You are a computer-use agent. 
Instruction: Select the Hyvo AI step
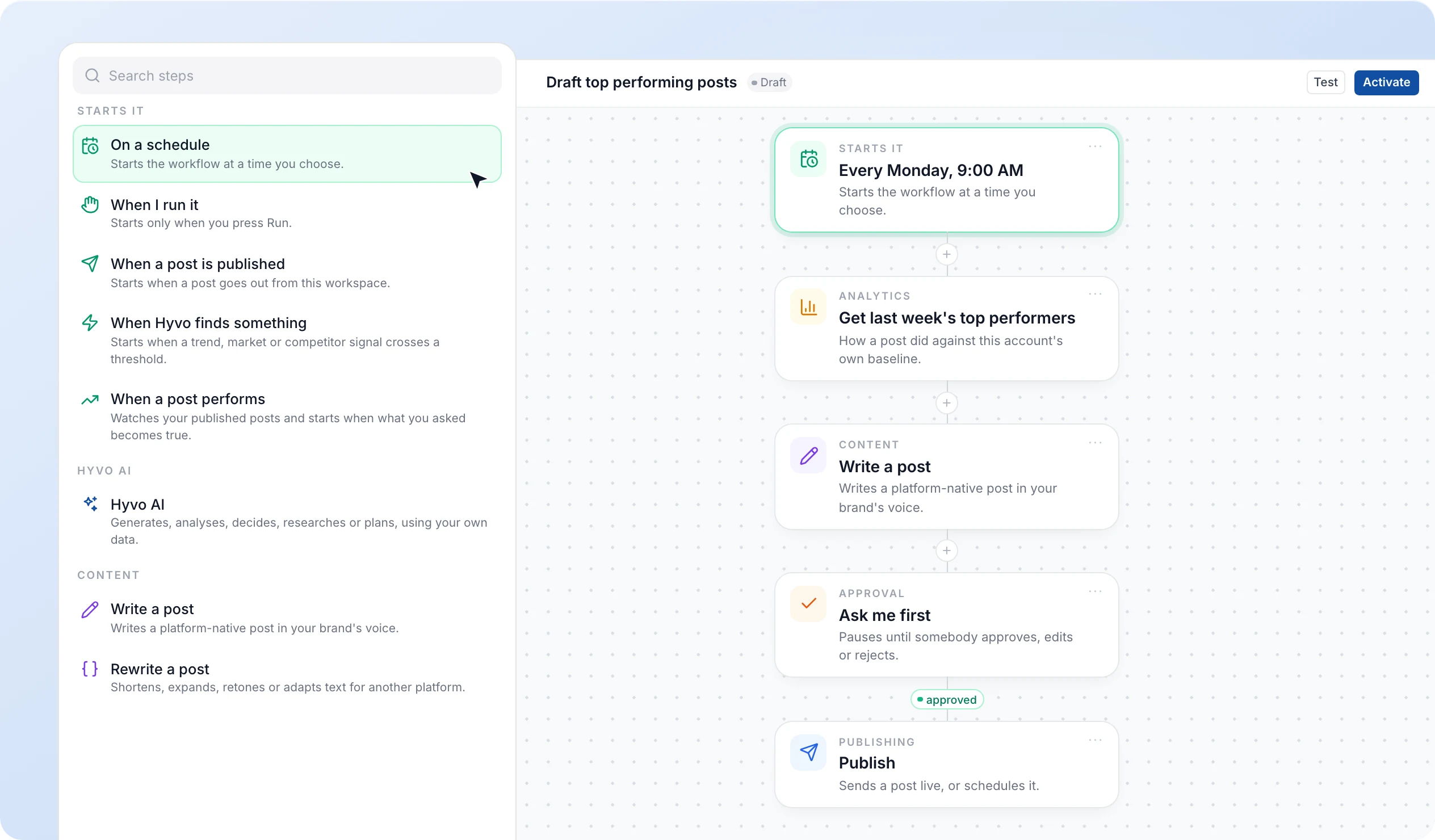coord(287,521)
